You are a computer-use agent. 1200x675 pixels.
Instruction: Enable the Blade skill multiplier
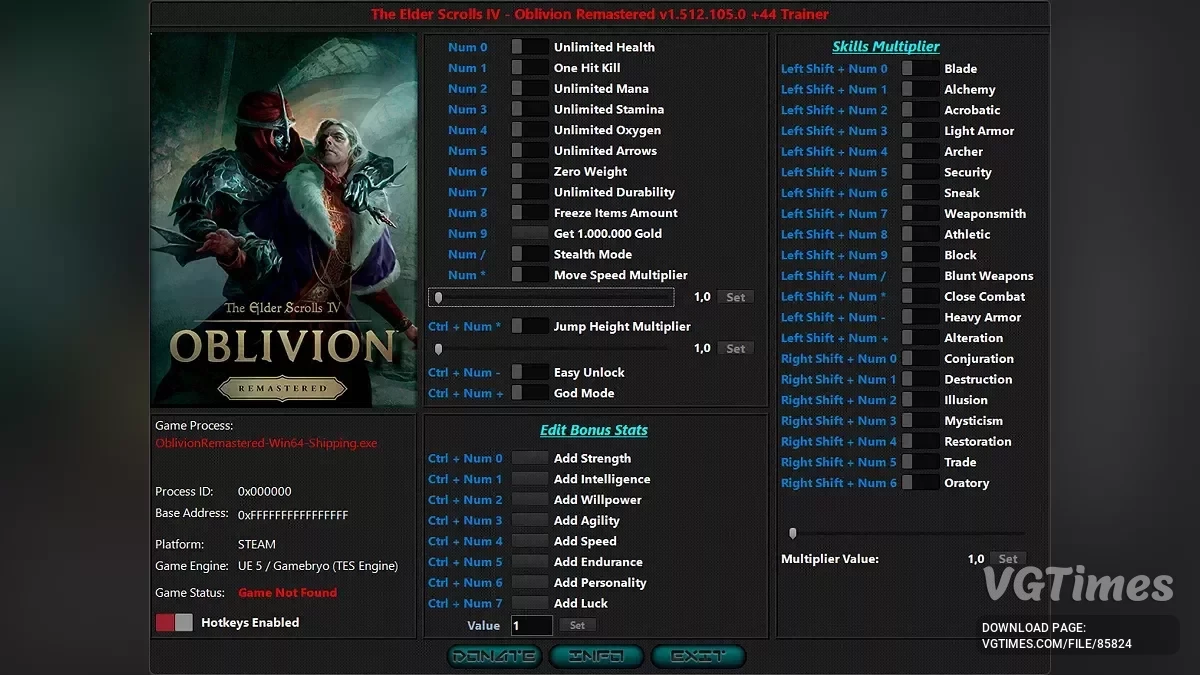click(919, 67)
